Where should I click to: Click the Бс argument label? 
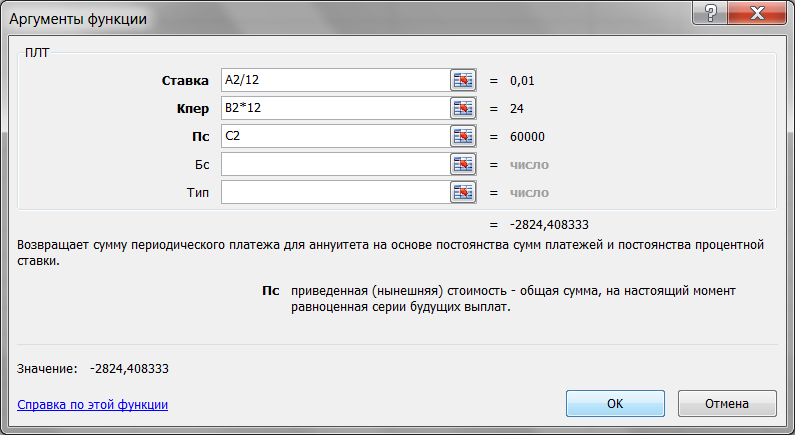[202, 165]
